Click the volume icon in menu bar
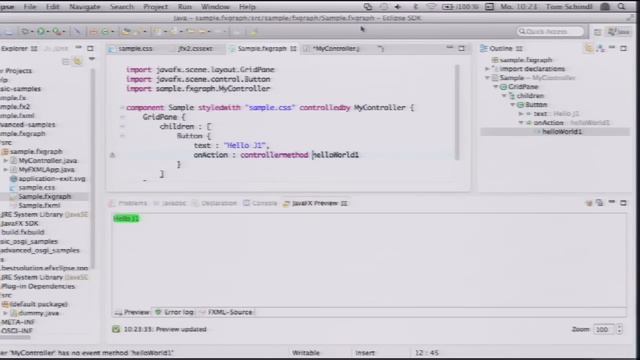The height and width of the screenshot is (360, 640). [x=398, y=7]
